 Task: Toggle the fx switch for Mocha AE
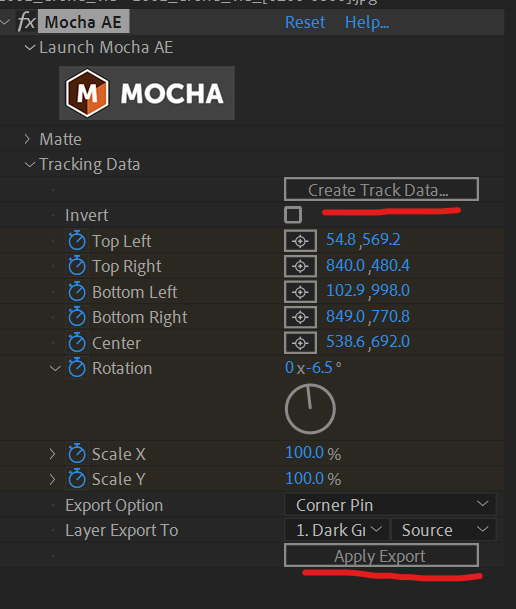coord(26,22)
